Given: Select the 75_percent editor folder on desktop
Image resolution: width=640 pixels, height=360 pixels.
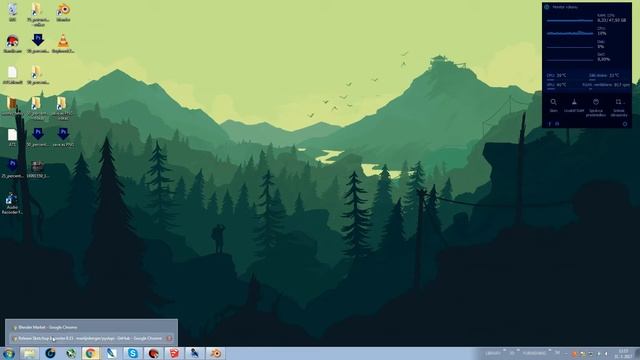Looking at the screenshot, I should tap(38, 14).
